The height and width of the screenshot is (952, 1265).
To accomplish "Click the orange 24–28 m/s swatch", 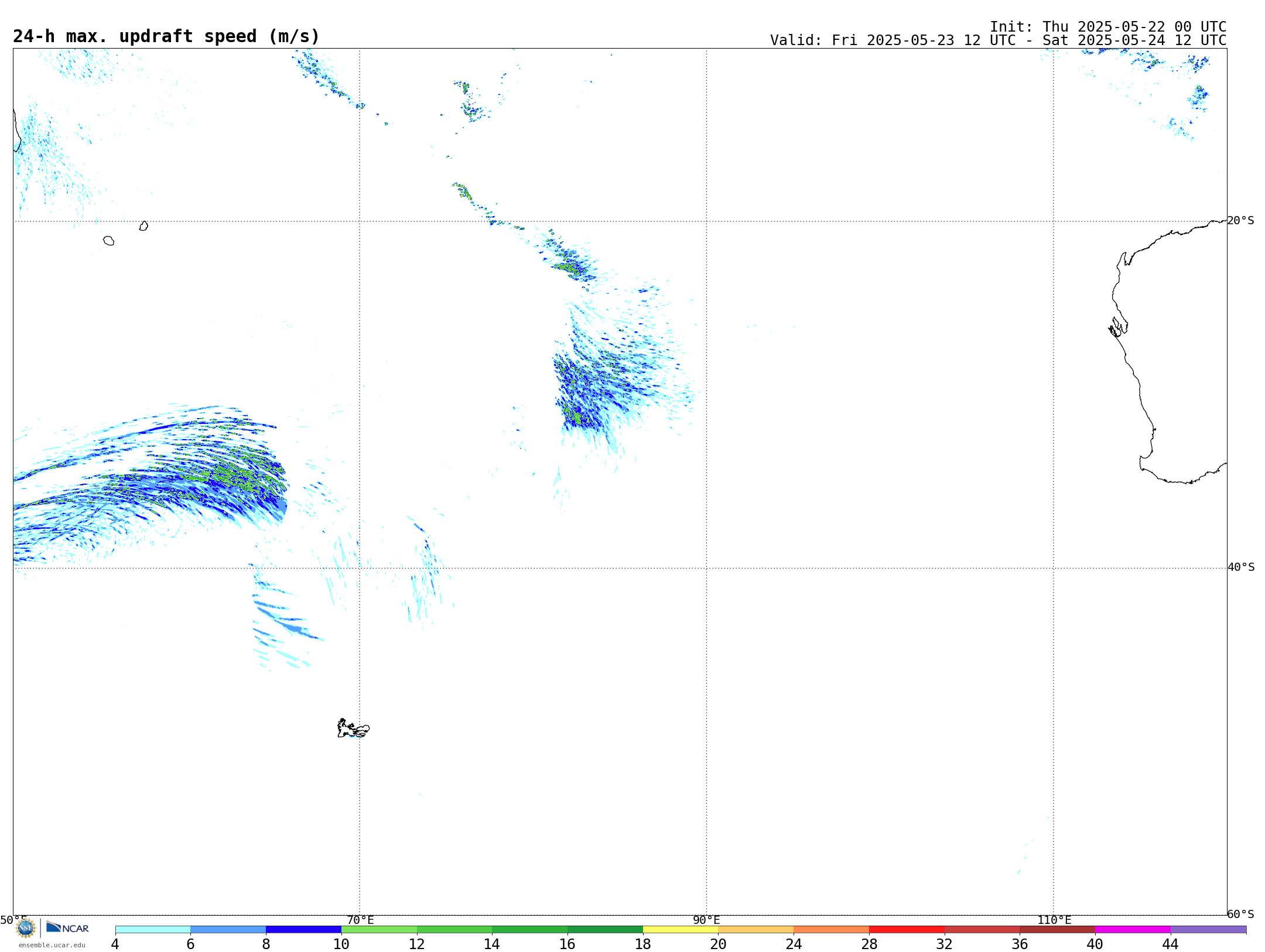I will pos(832,929).
